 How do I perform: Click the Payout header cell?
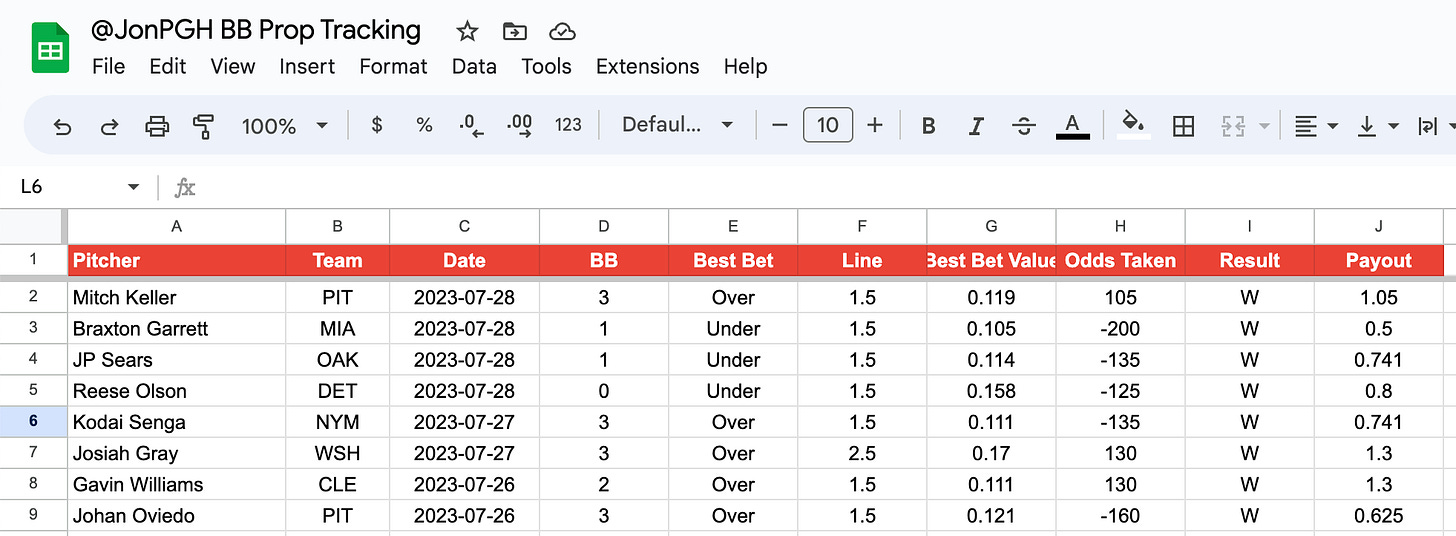[1379, 260]
